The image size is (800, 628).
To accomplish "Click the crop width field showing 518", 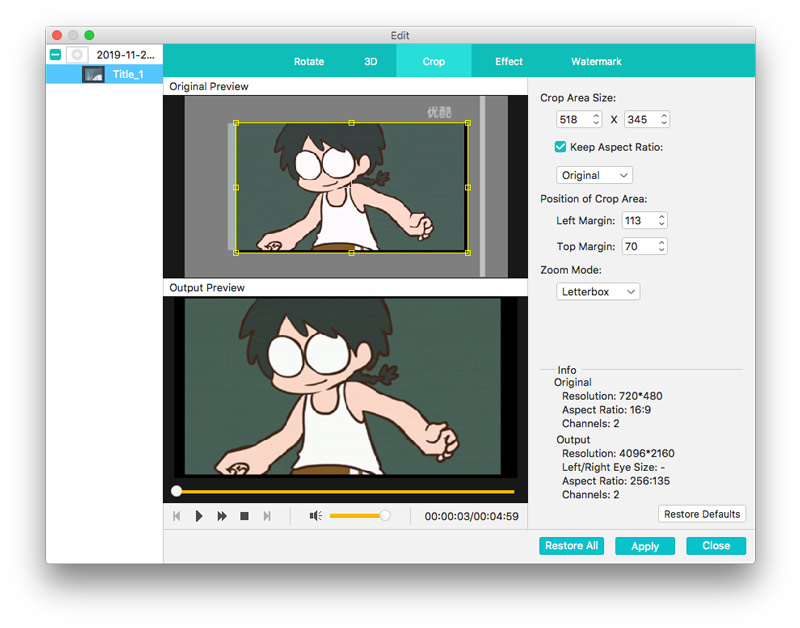I will tap(571, 119).
